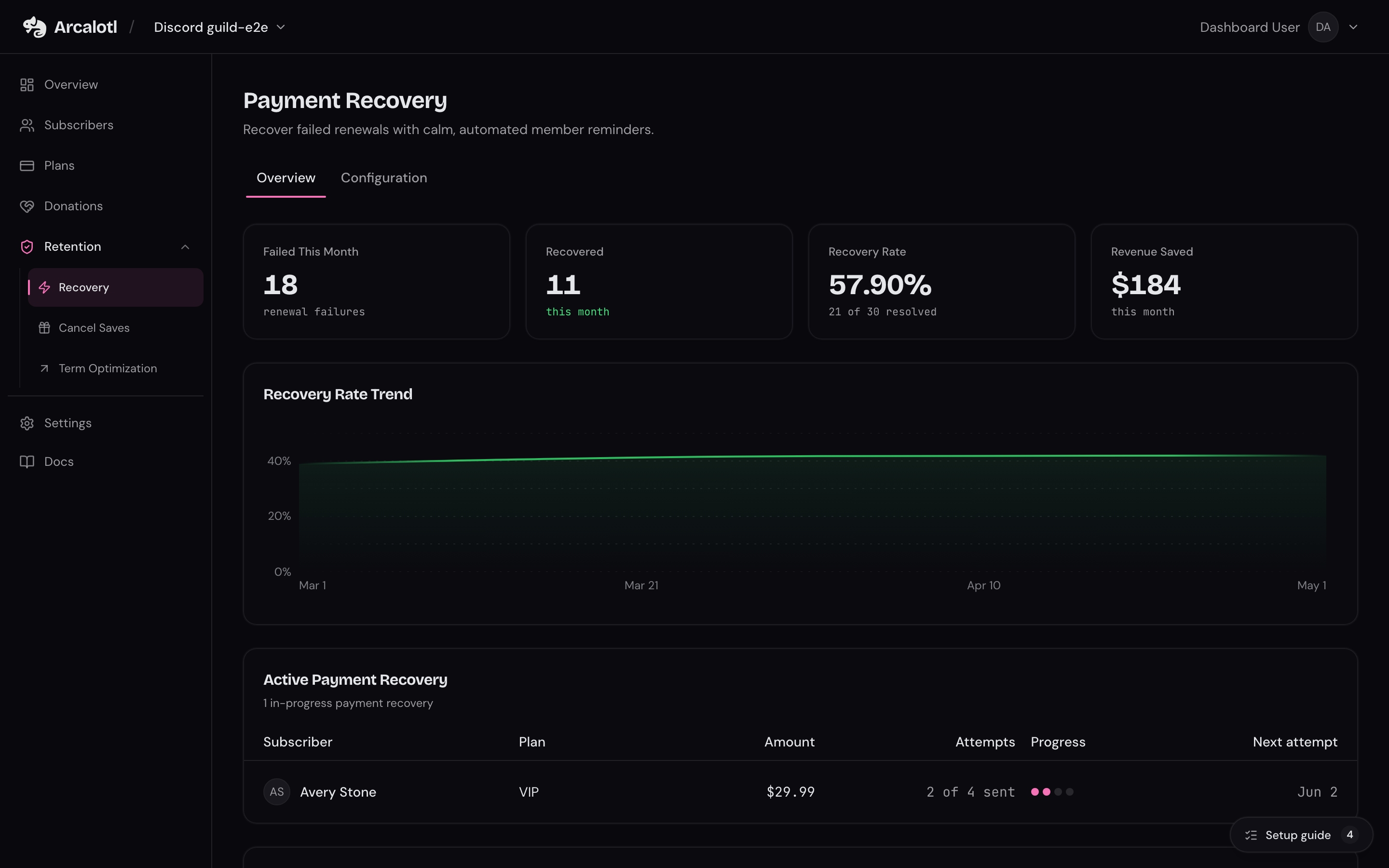The height and width of the screenshot is (868, 1389).
Task: Click the Recovery Rate stat card
Action: 941,281
